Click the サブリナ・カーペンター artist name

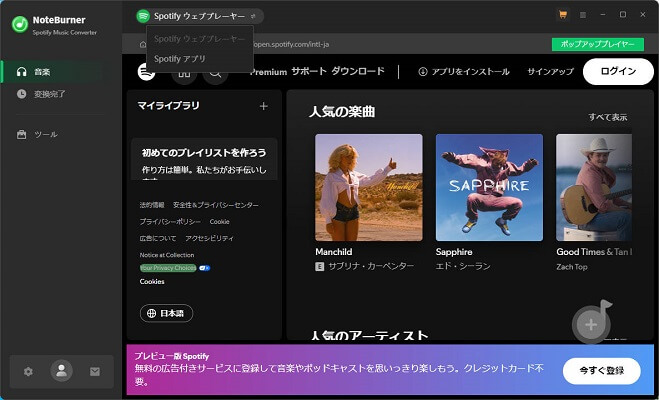pos(371,266)
